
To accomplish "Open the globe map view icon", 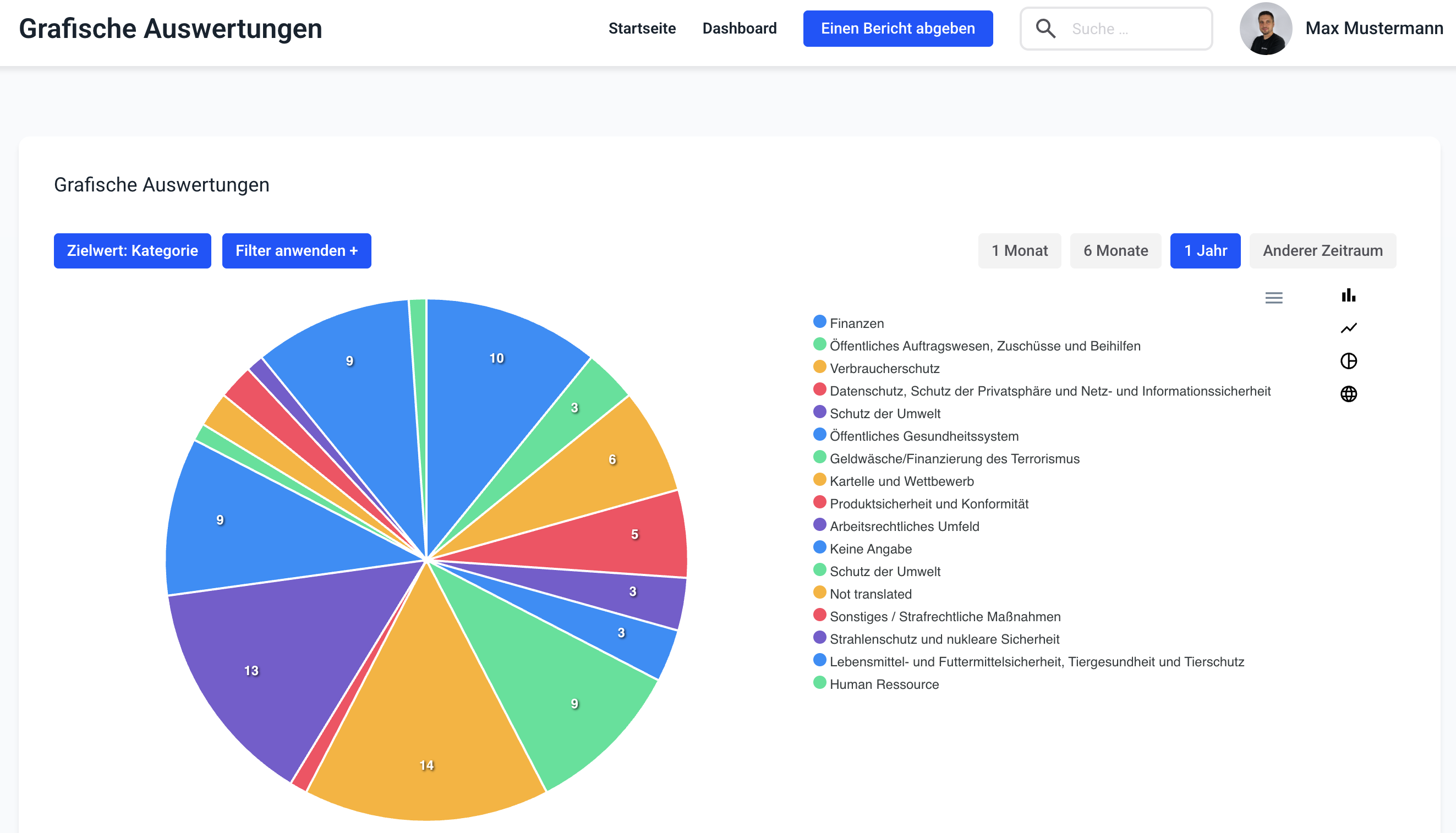I will coord(1348,393).
